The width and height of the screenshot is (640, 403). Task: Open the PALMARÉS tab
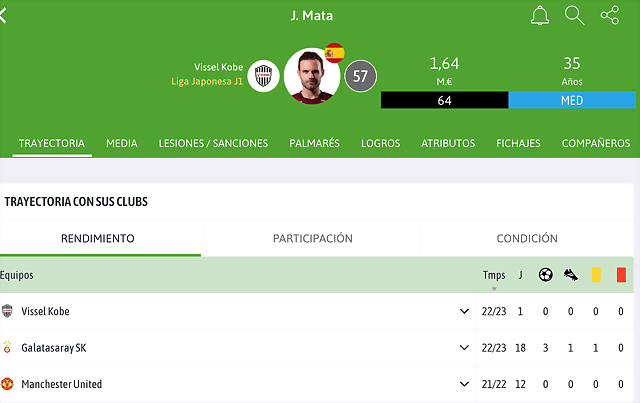pyautogui.click(x=314, y=143)
